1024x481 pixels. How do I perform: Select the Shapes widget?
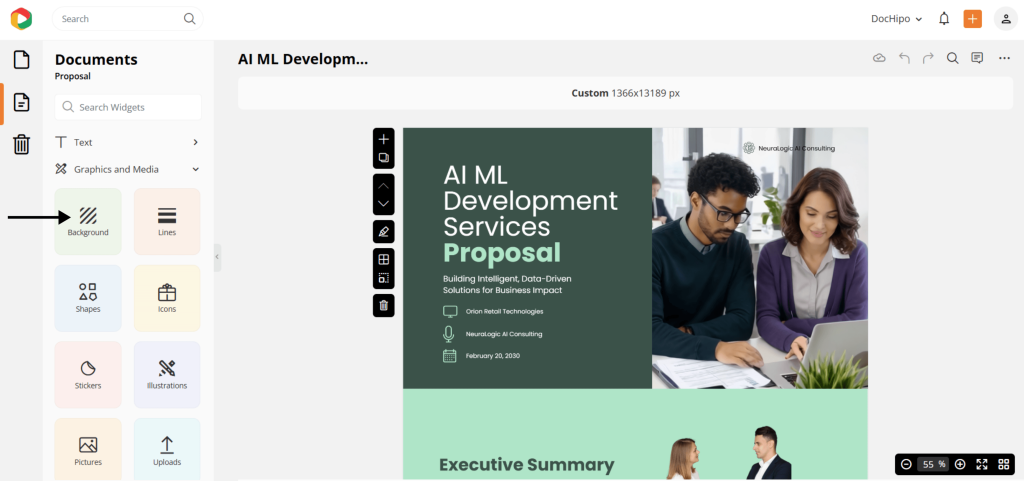88,298
